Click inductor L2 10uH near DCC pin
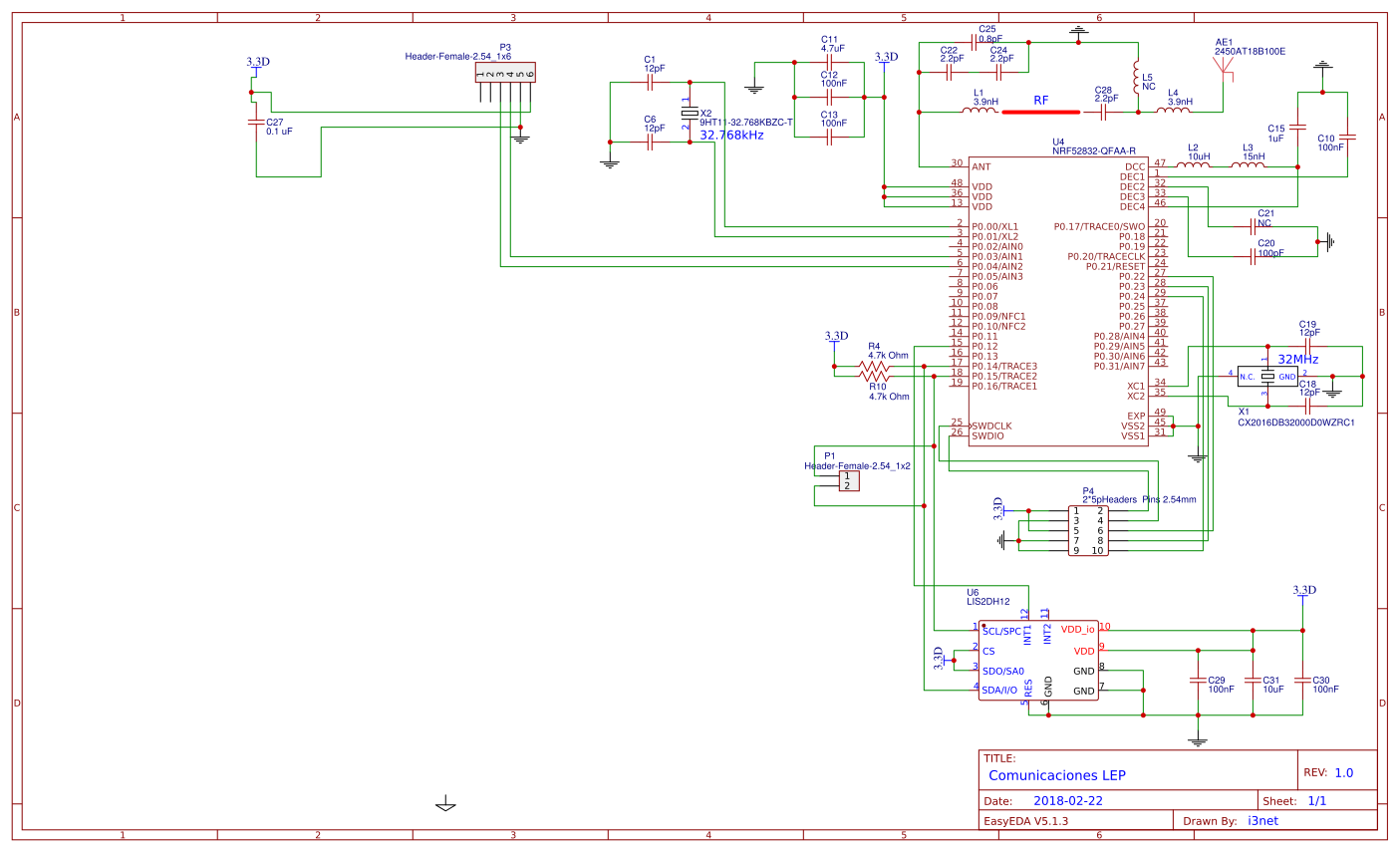The height and width of the screenshot is (852, 1400). coord(1193,162)
